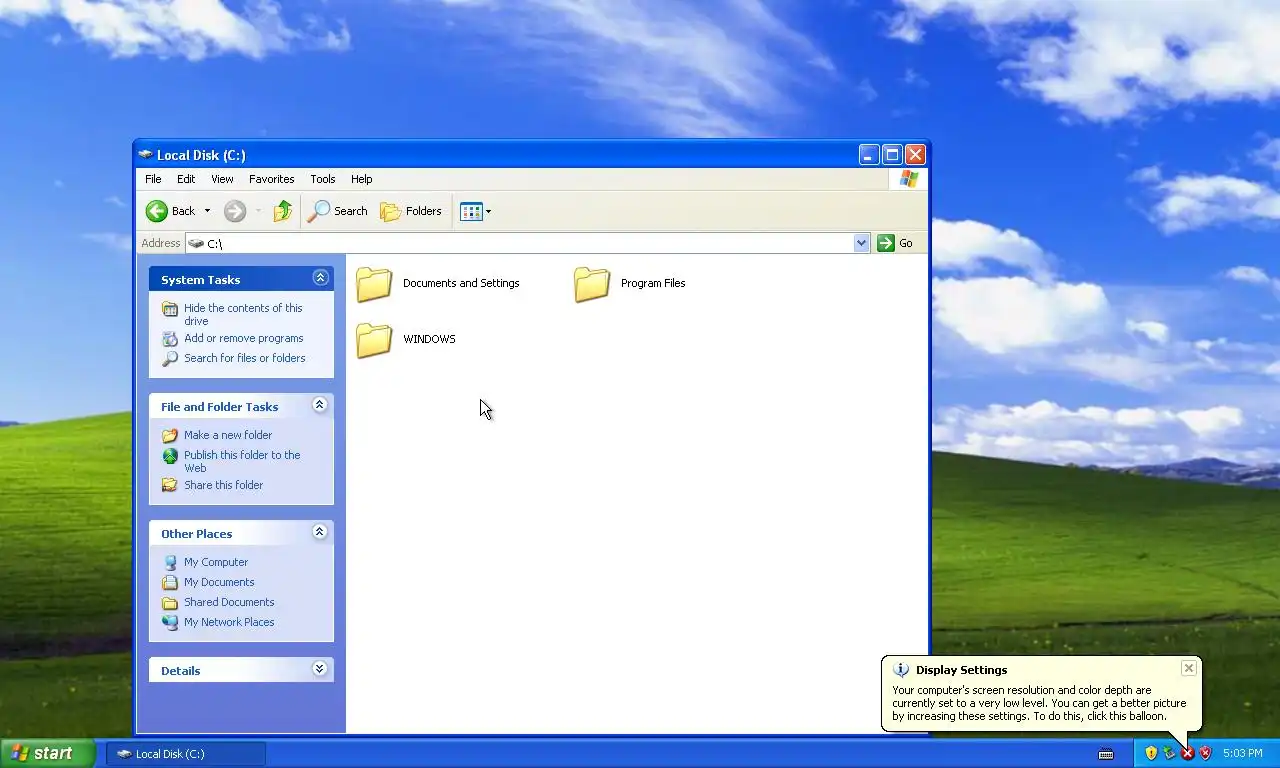
Task: Expand the Address bar dropdown
Action: tap(862, 243)
